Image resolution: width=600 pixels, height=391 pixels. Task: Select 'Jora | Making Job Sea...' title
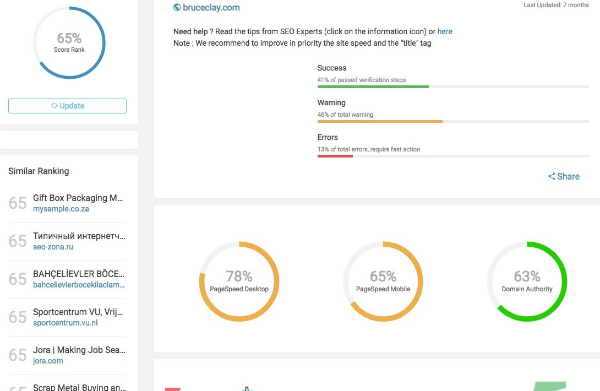[79, 350]
